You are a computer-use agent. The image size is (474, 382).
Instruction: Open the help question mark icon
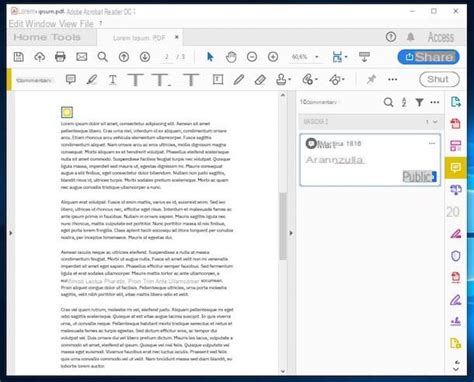click(x=391, y=37)
